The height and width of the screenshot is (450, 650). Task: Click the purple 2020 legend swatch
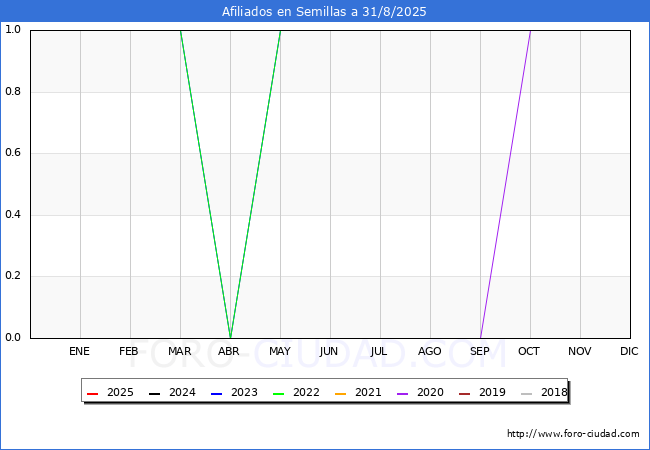(x=403, y=394)
